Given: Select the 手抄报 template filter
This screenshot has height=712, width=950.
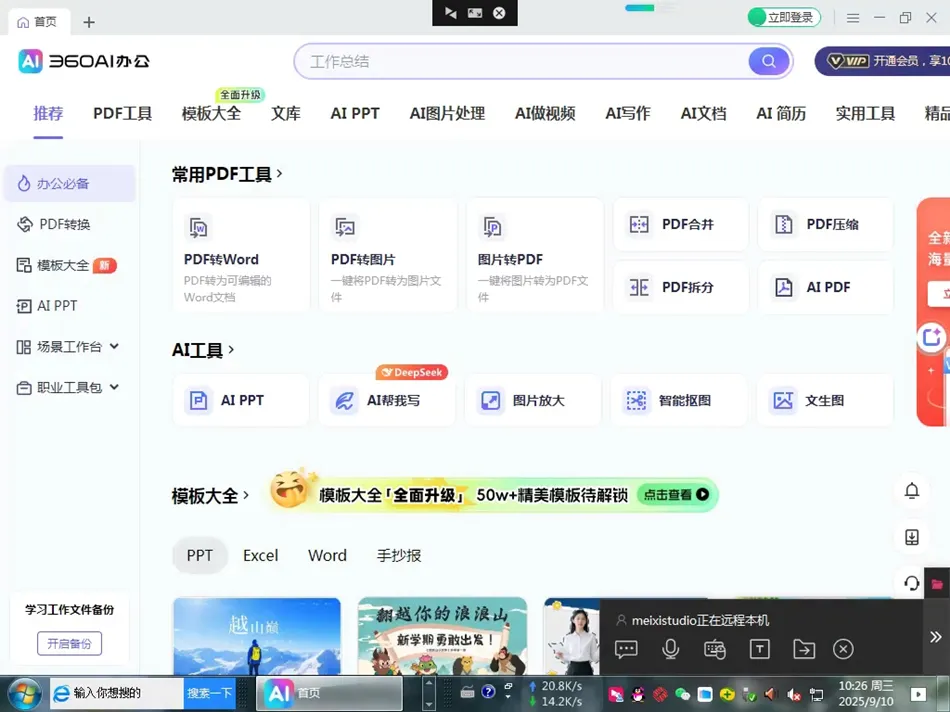Looking at the screenshot, I should click(399, 555).
